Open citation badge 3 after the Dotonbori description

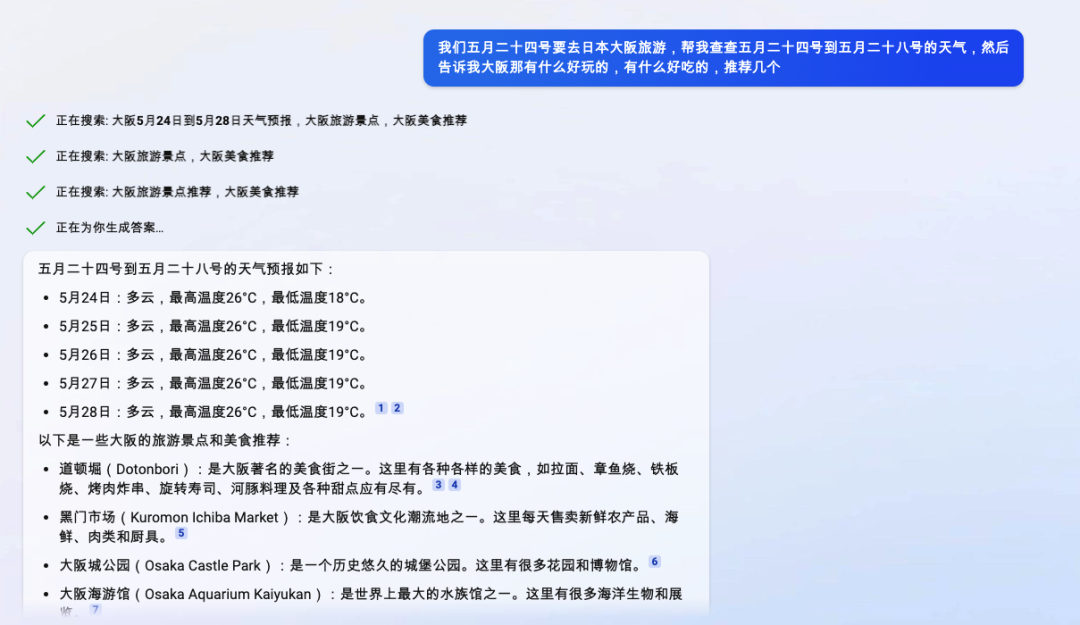437,485
